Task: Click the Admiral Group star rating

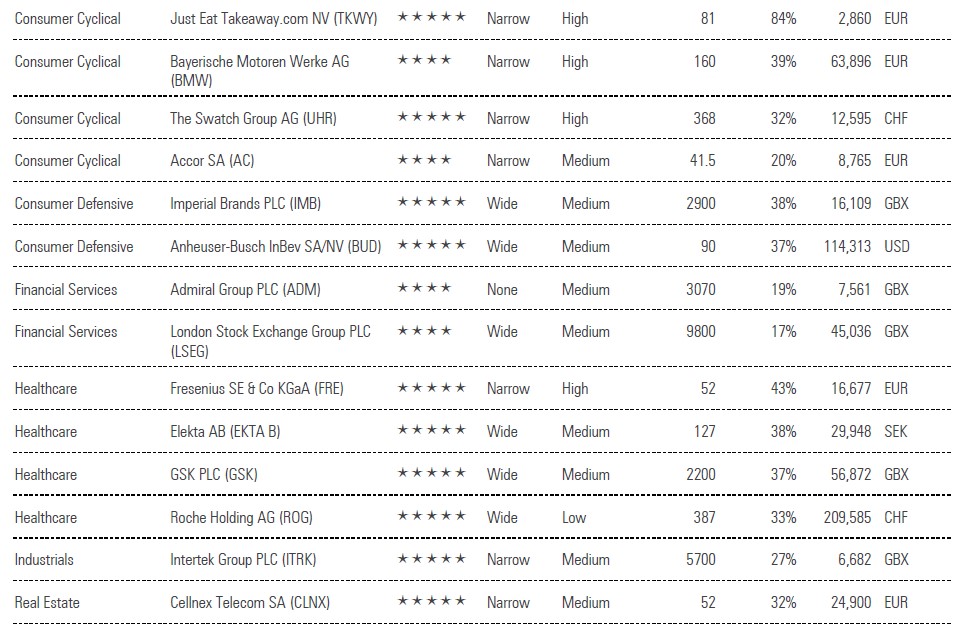Action: click(424, 289)
